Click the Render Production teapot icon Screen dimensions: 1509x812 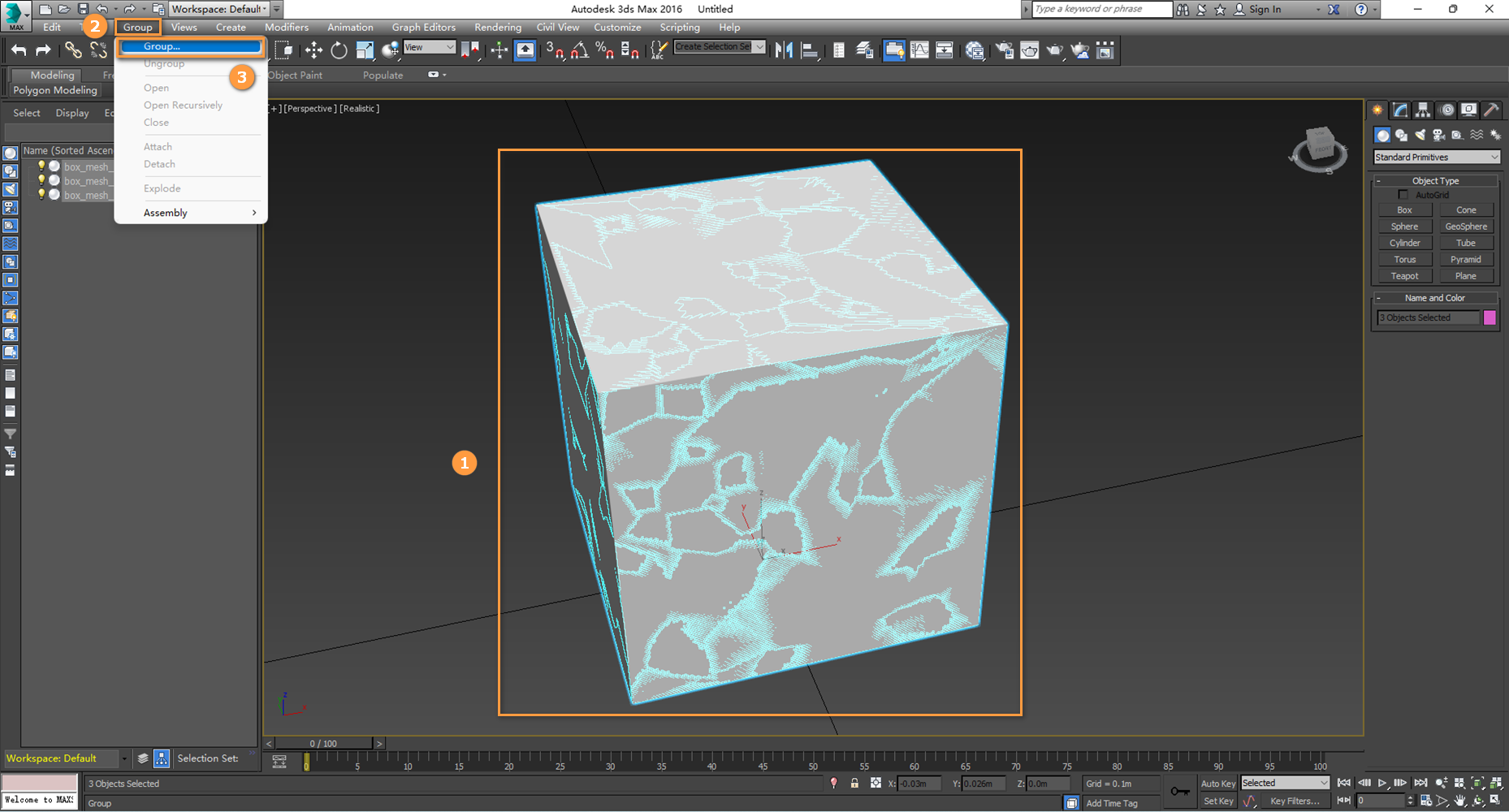pyautogui.click(x=1055, y=50)
